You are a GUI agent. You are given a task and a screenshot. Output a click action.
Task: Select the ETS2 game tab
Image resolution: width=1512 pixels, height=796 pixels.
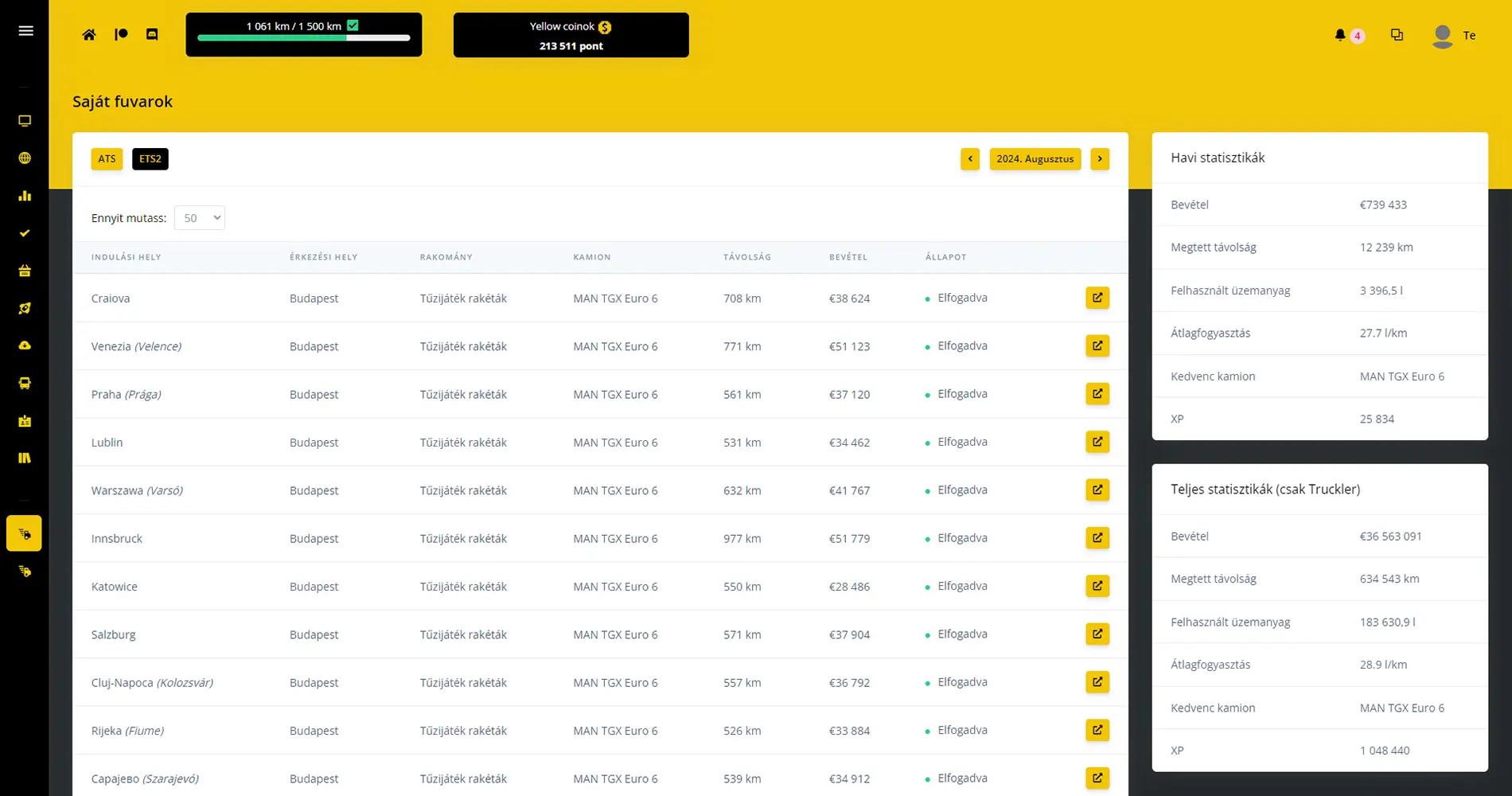150,159
